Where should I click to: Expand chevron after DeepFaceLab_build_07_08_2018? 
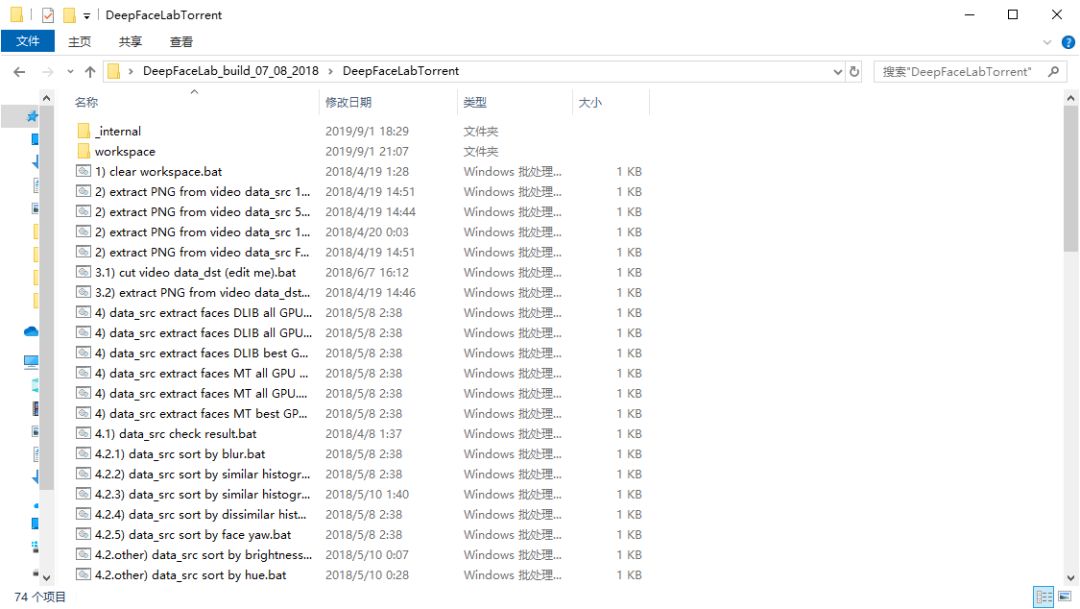[331, 71]
